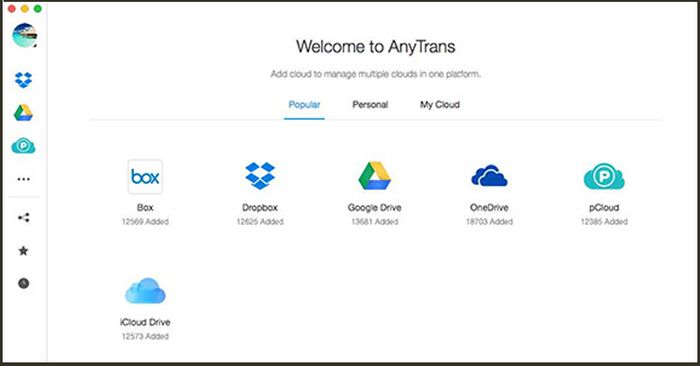
Task: Add the pCloud cloud from grid
Action: click(604, 176)
